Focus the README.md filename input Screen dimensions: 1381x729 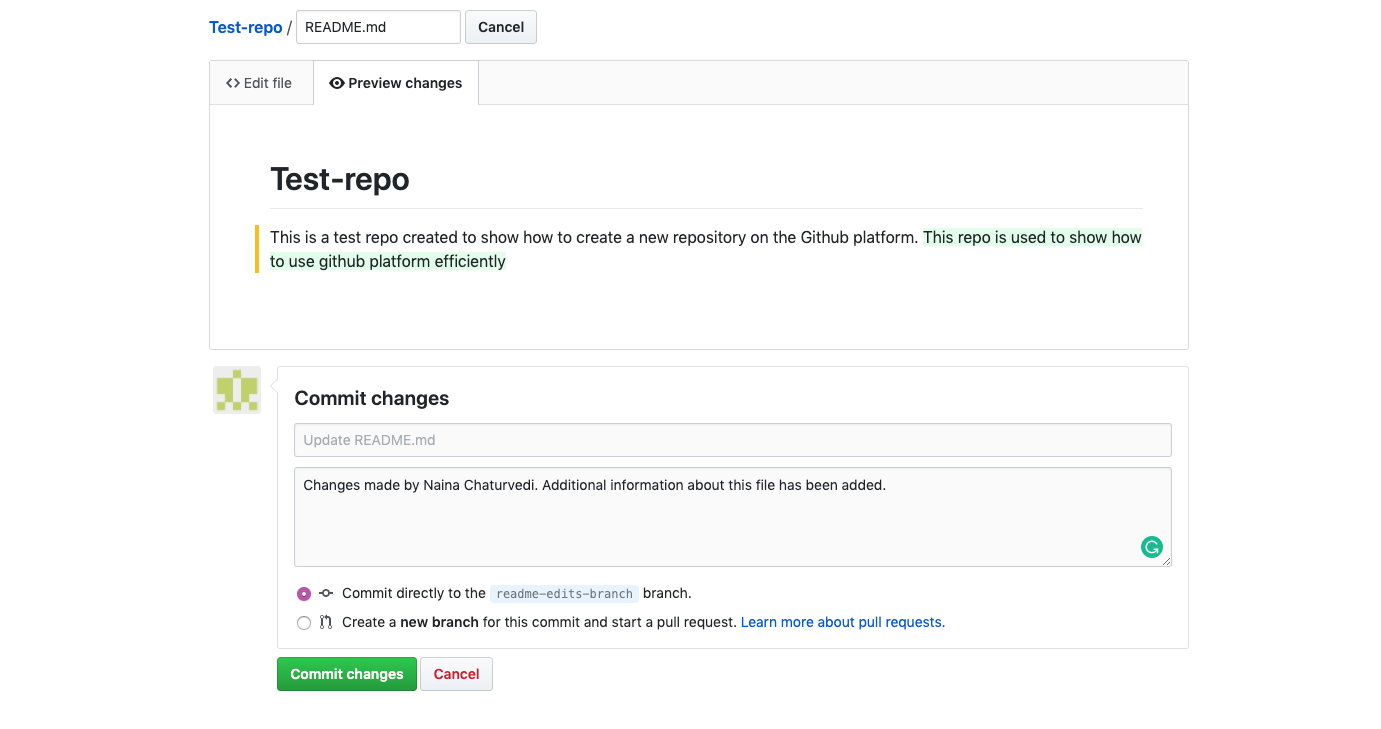click(379, 27)
